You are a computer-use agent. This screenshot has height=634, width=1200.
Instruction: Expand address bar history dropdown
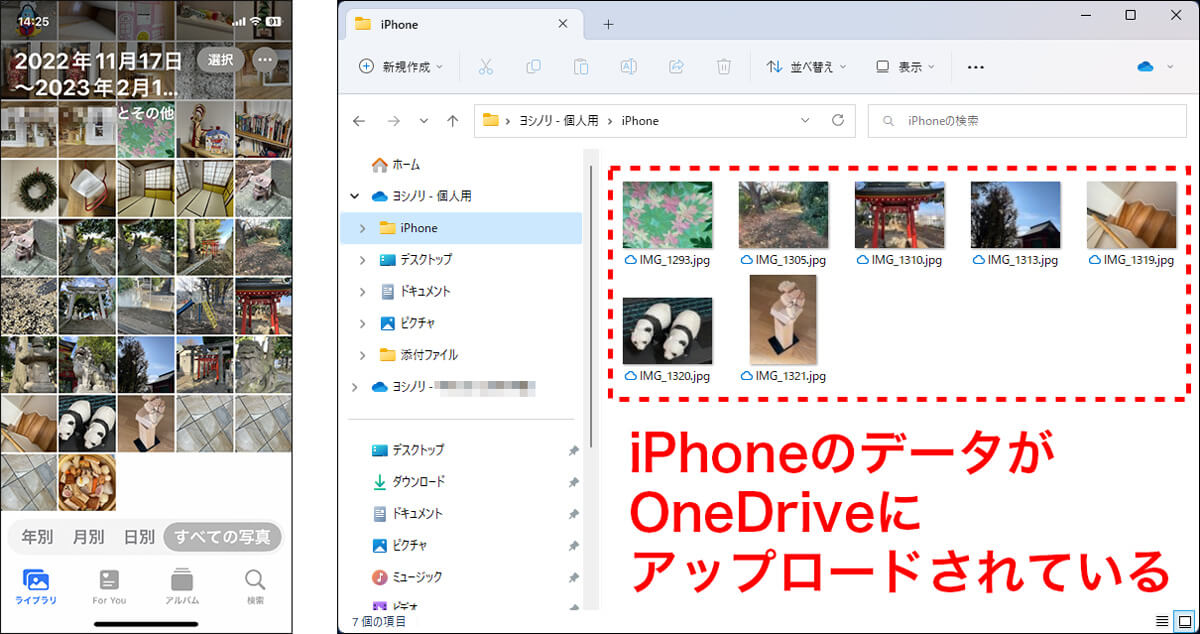806,121
